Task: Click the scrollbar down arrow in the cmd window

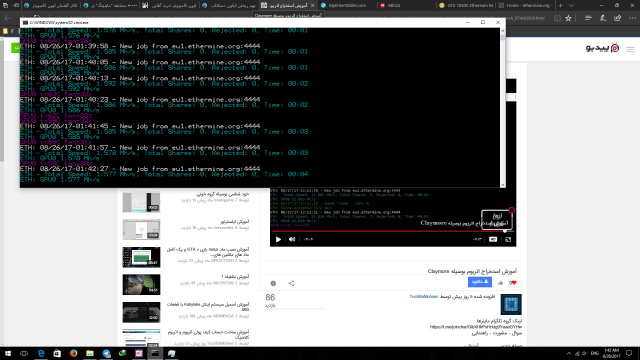Action: pyautogui.click(x=502, y=185)
